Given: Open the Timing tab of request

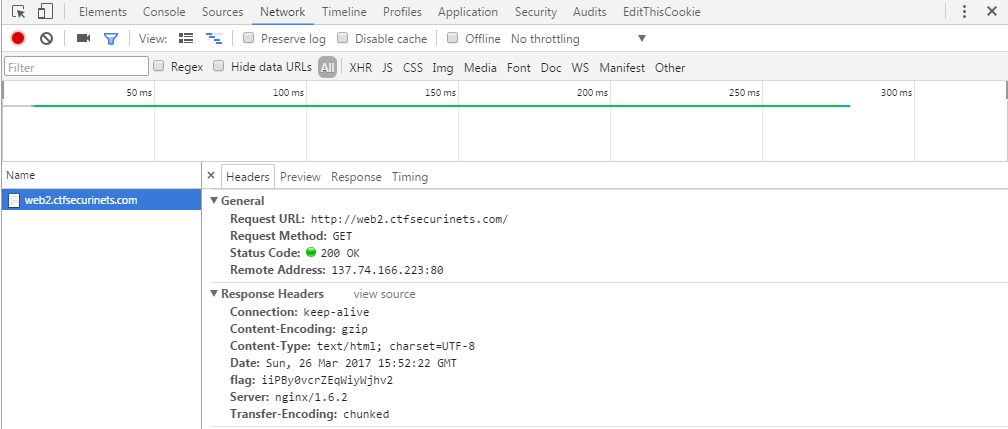Looking at the screenshot, I should (410, 177).
